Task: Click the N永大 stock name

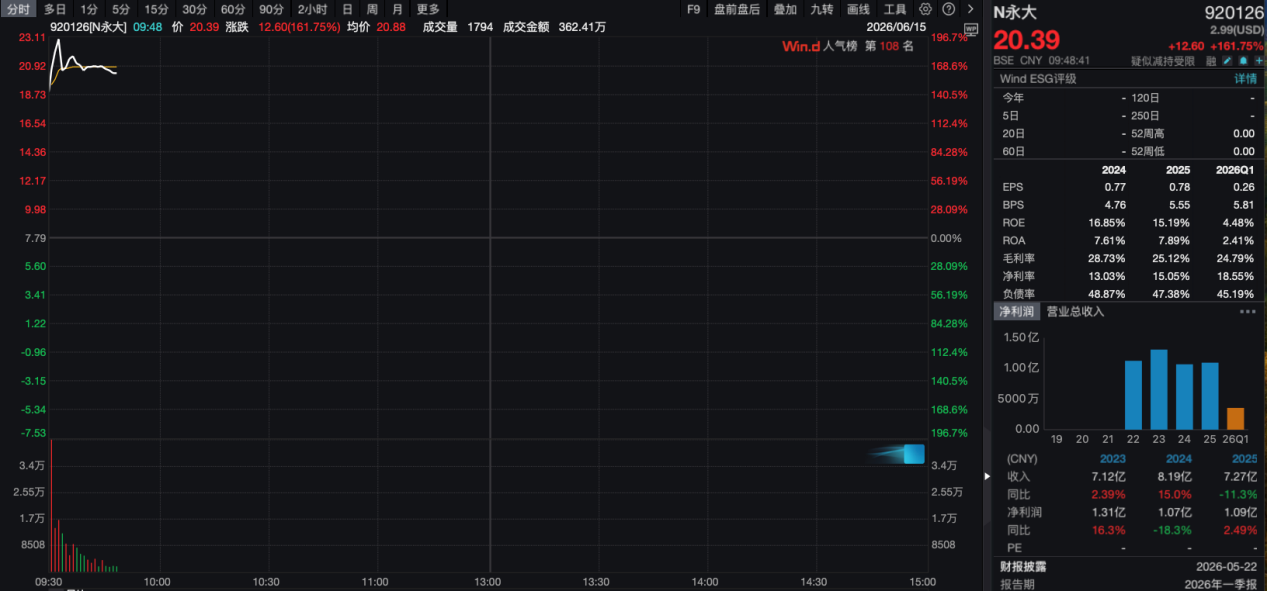Action: 1014,13
